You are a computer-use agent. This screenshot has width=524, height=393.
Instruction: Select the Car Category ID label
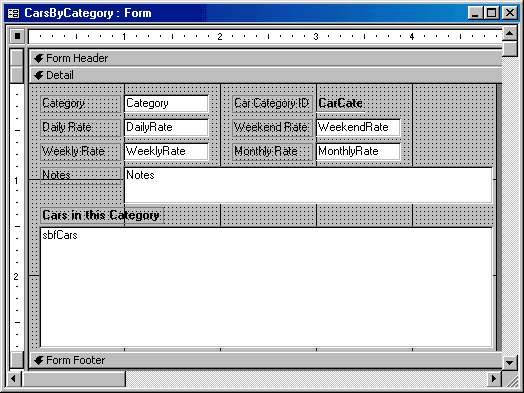[x=272, y=104]
